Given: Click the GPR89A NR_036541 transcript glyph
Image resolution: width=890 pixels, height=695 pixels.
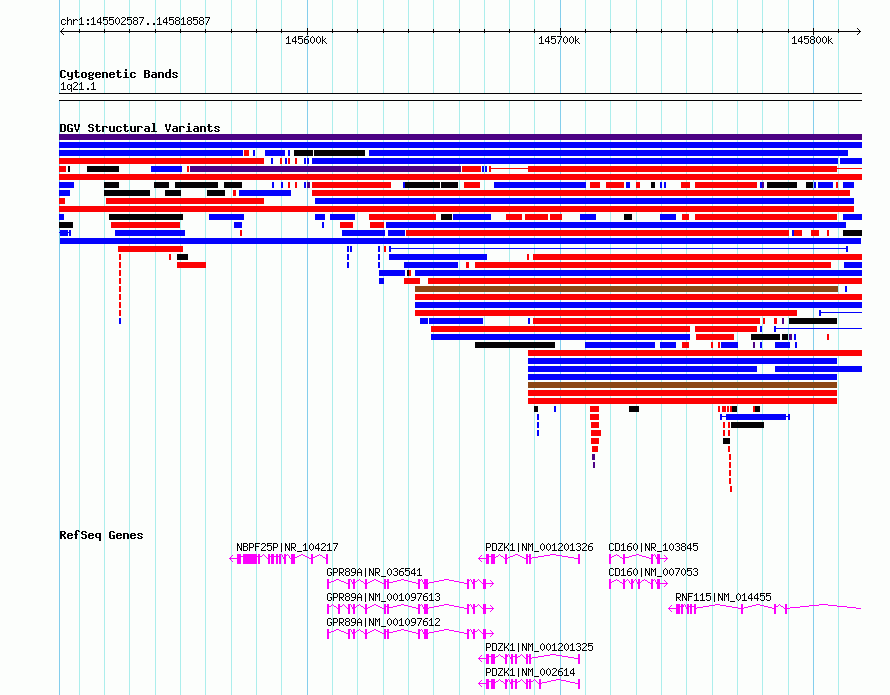Looking at the screenshot, I should (x=410, y=584).
